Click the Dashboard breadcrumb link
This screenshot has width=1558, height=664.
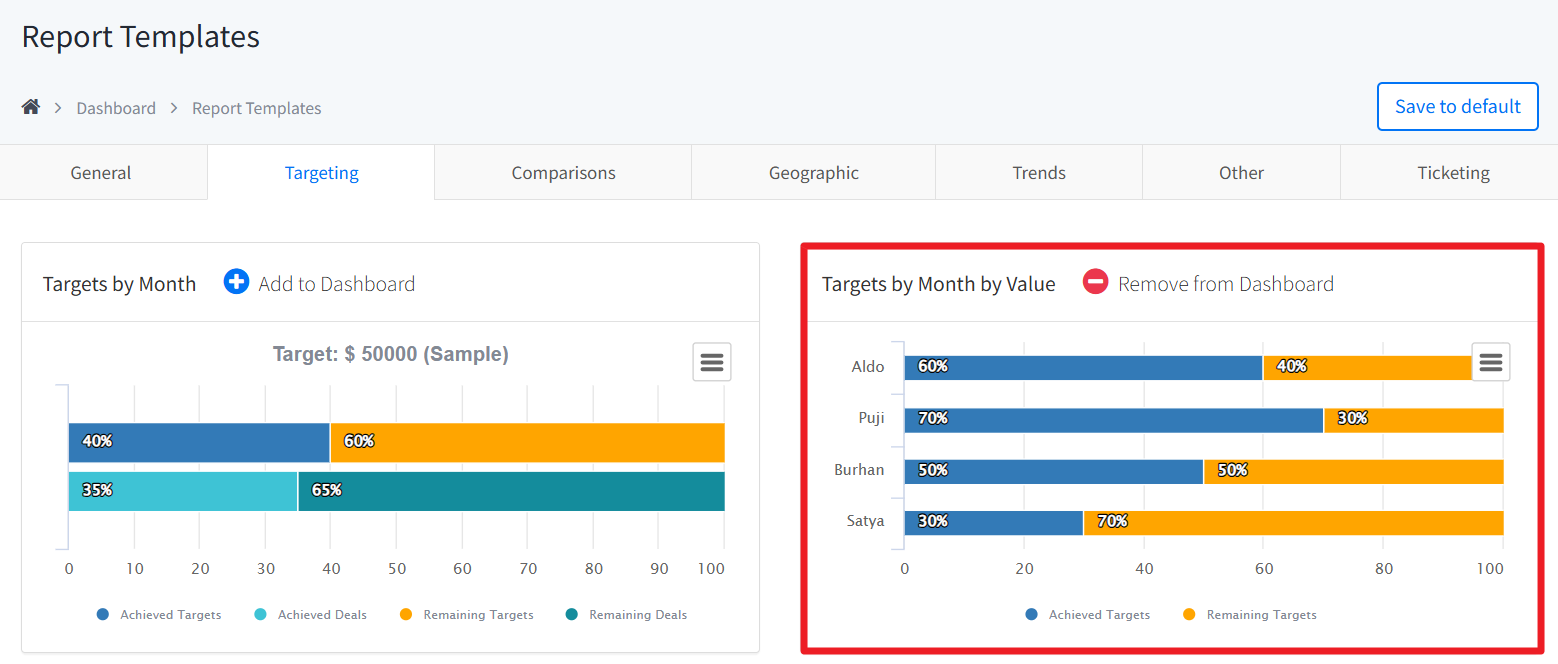click(x=116, y=108)
